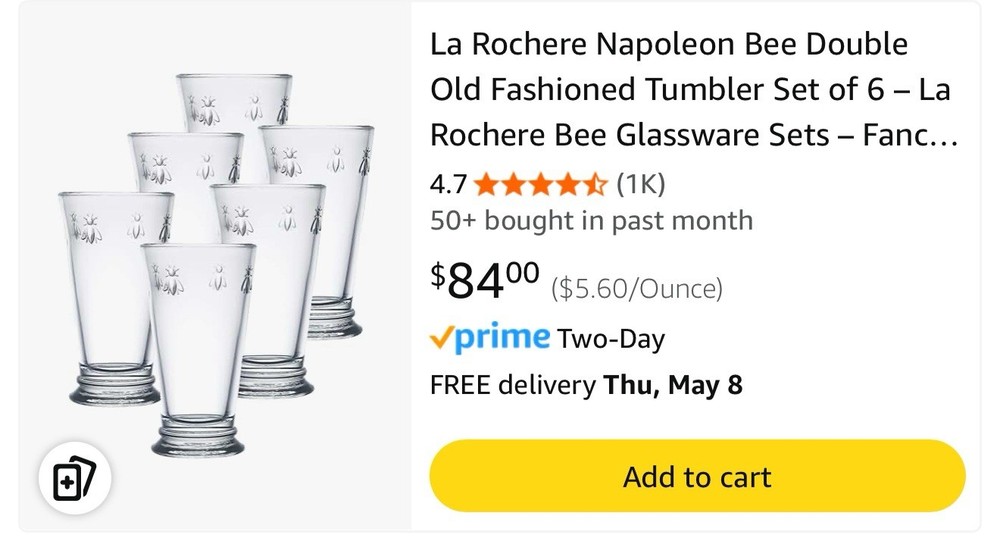Click the 50+ bought in past month text
The image size is (1000, 538).
click(x=591, y=220)
